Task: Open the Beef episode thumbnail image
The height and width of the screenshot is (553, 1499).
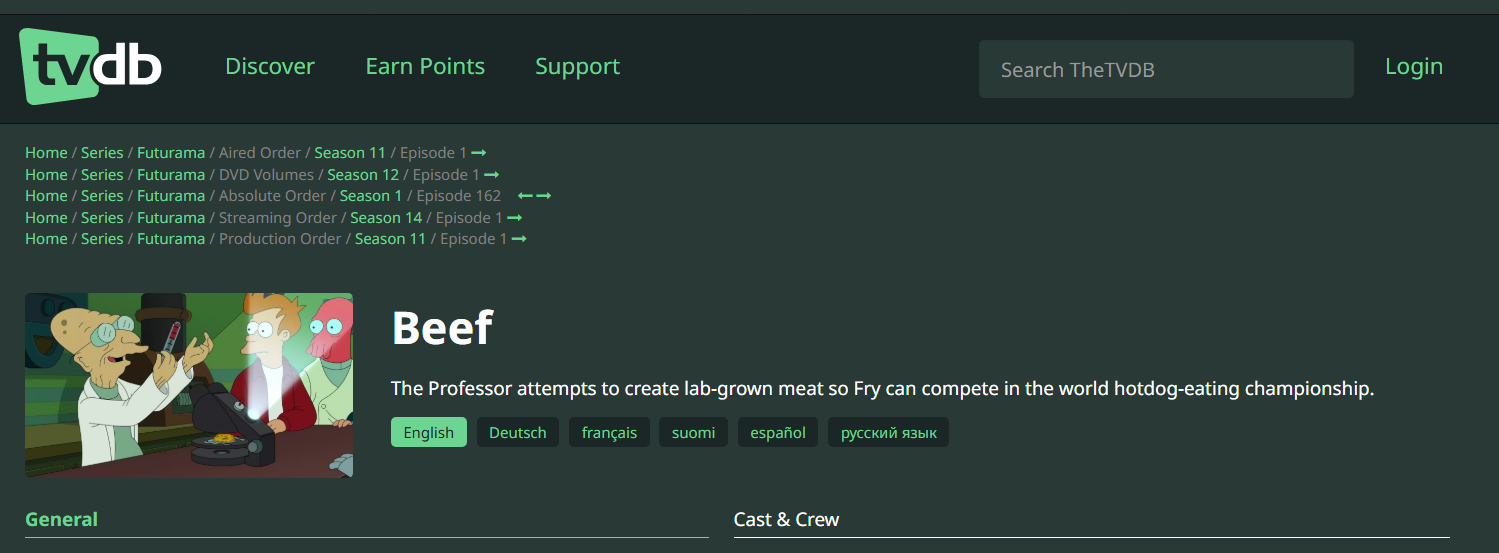Action: pos(189,385)
